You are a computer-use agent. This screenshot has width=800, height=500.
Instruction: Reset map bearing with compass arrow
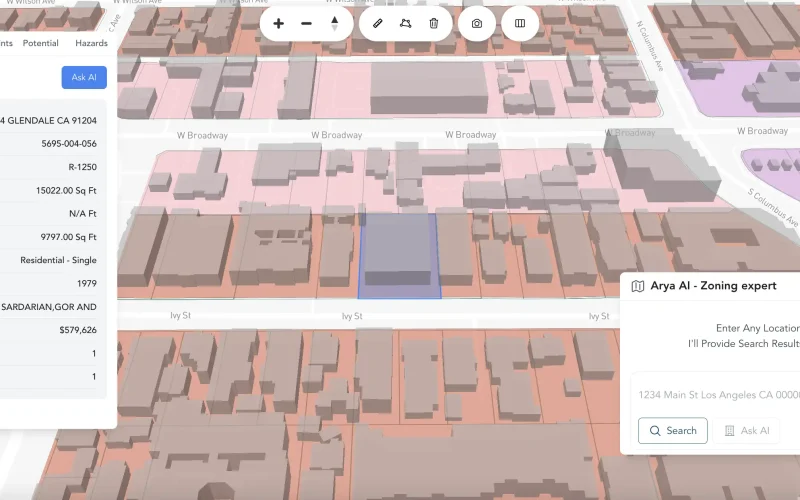(x=334, y=23)
